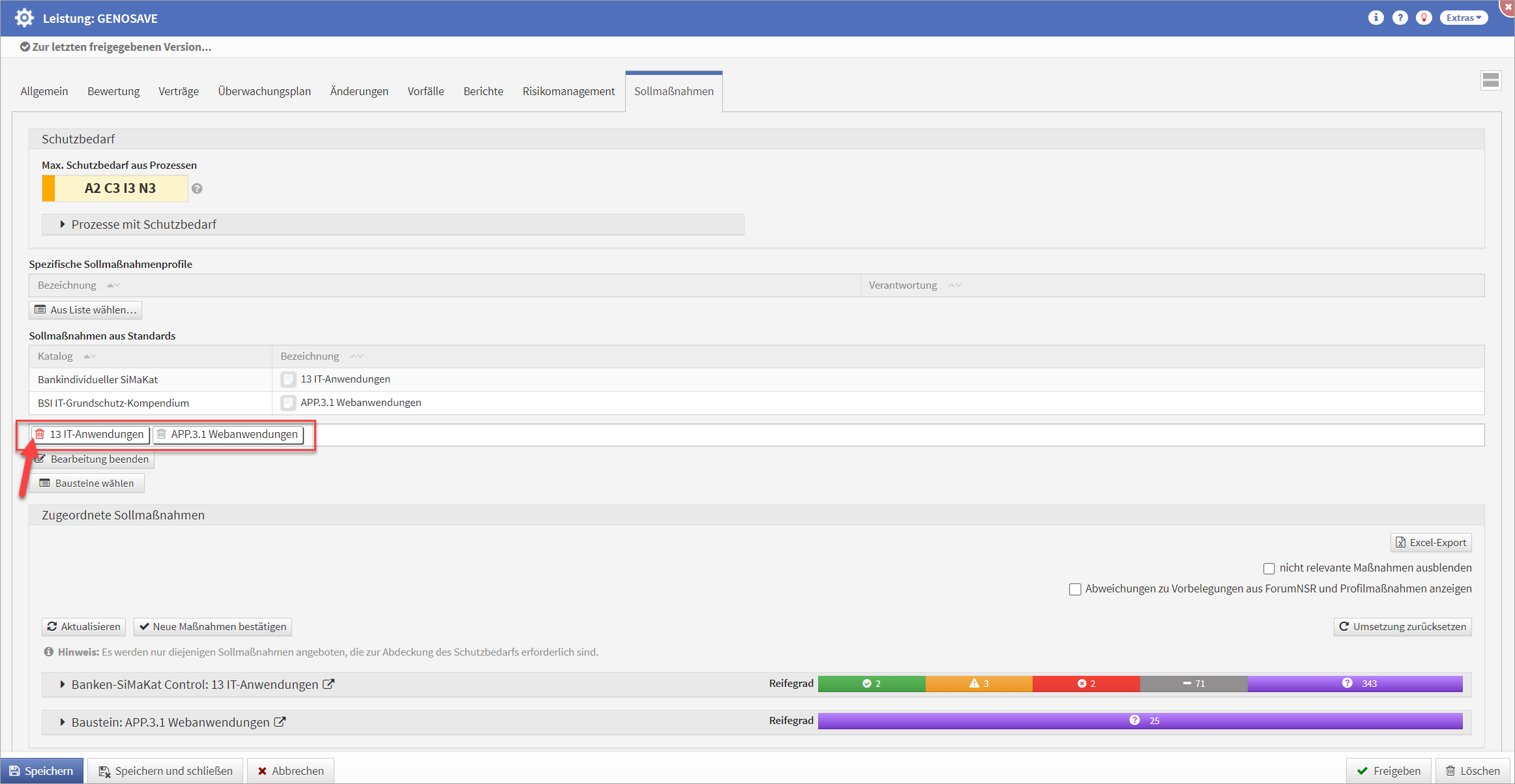Toggle the layout view icon at top right
This screenshot has width=1515, height=784.
pyautogui.click(x=1490, y=81)
